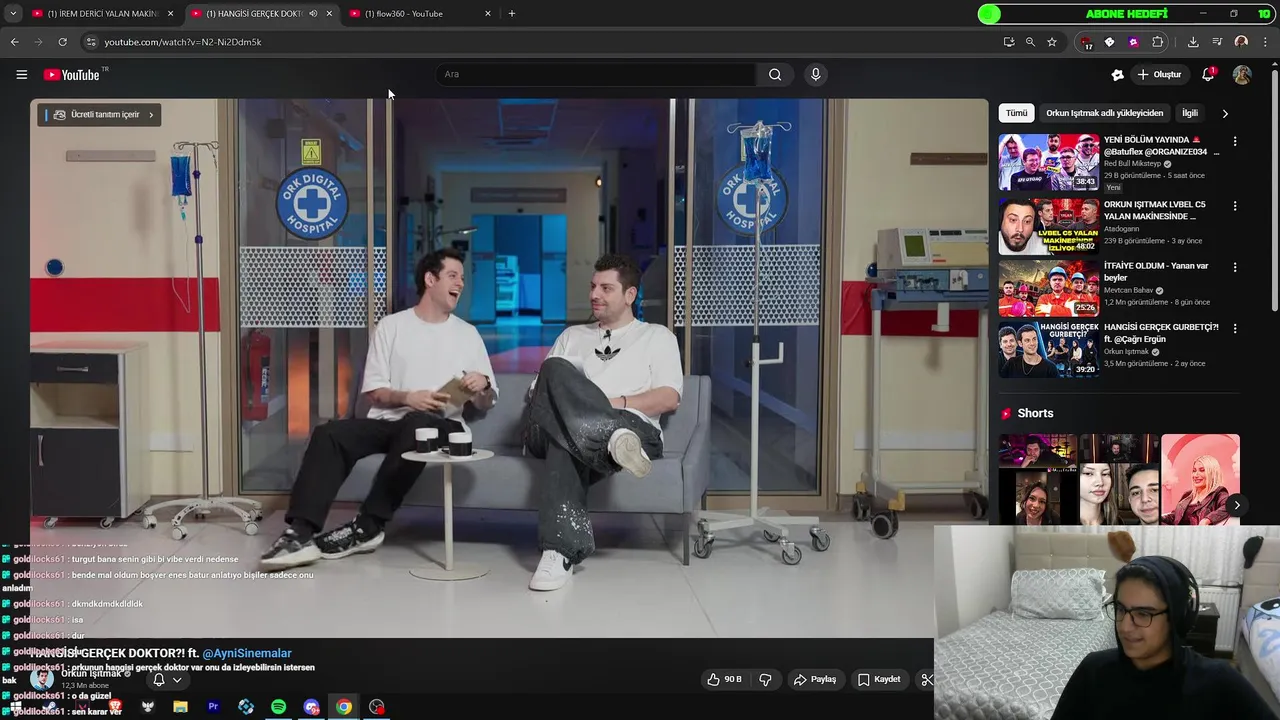
Task: Focus the Ara search field
Action: click(595, 74)
